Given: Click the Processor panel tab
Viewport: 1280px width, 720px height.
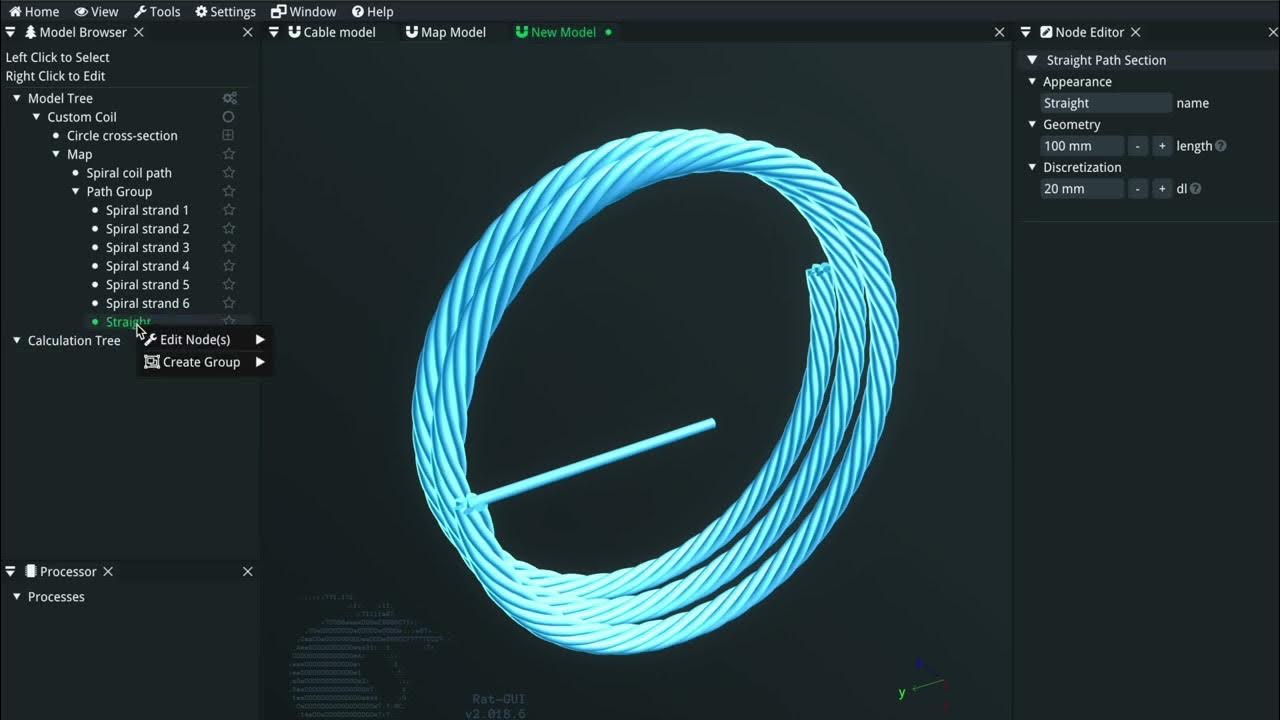Looking at the screenshot, I should 60,572.
